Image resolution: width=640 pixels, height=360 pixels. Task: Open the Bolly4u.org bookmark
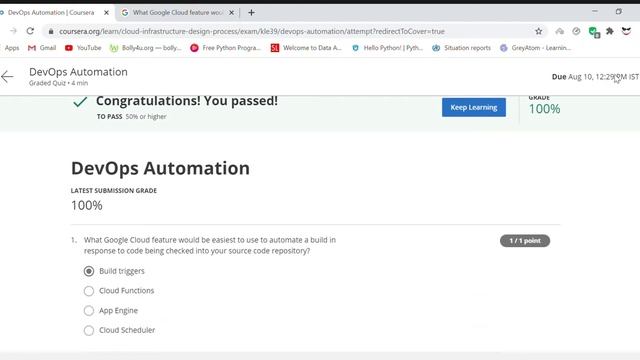click(146, 48)
